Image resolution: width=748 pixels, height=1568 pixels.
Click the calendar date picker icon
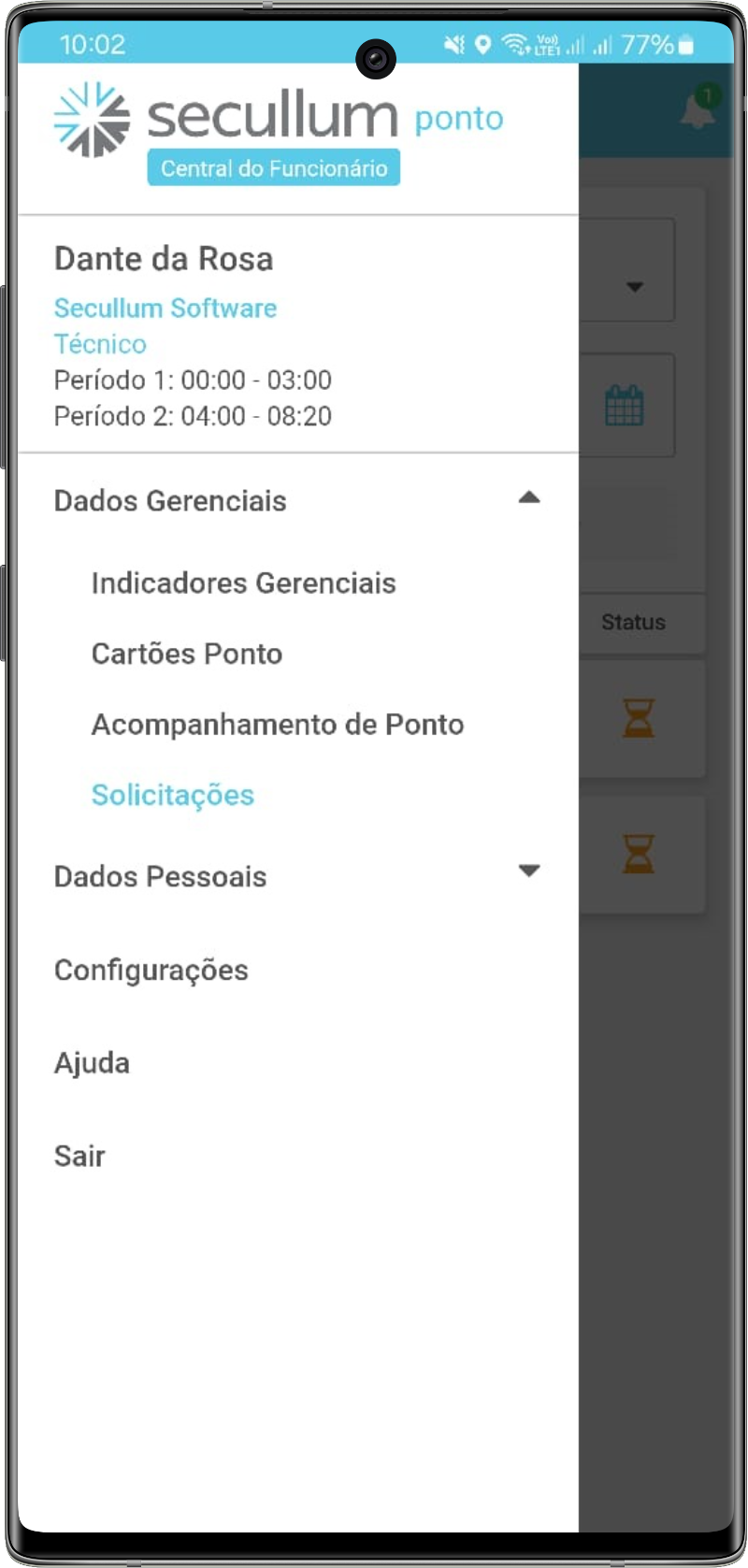point(624,406)
